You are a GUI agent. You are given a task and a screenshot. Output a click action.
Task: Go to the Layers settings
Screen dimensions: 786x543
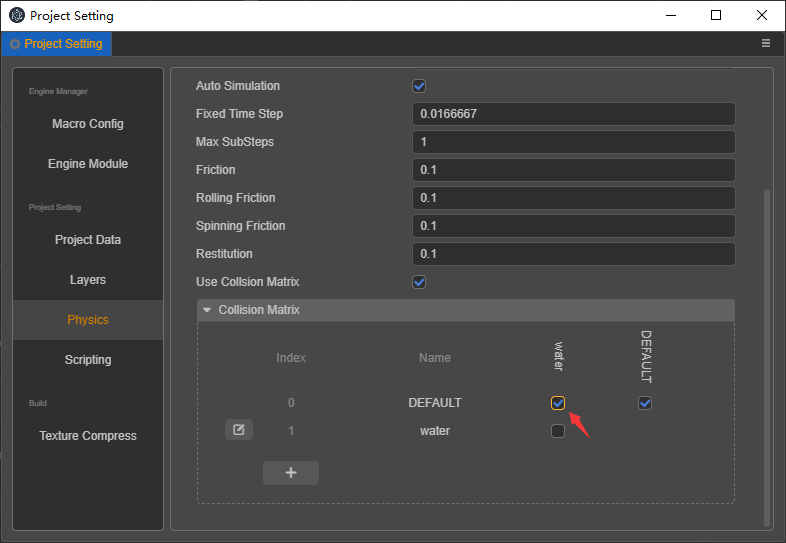pyautogui.click(x=88, y=280)
